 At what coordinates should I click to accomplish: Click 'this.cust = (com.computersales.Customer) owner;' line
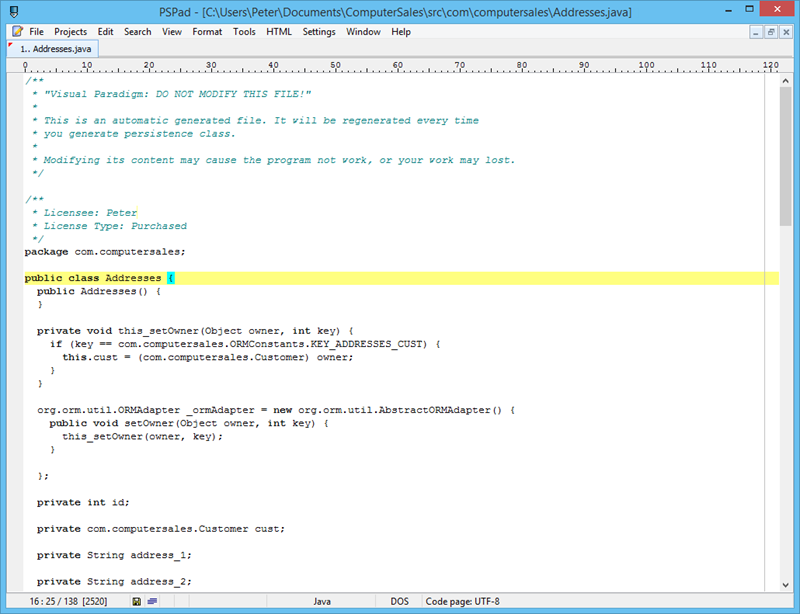click(x=208, y=357)
